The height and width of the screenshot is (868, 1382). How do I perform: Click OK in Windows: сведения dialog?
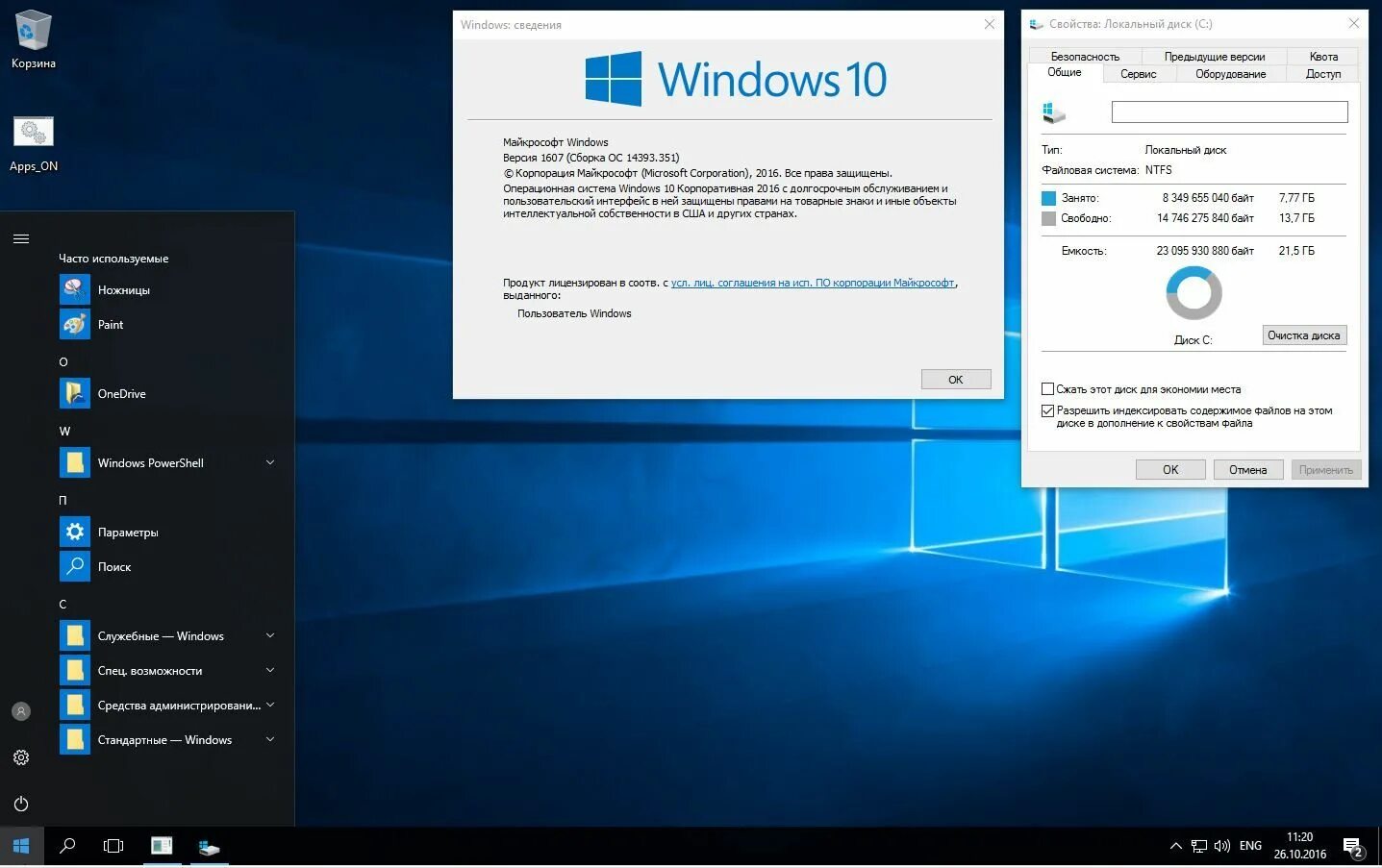pos(956,380)
